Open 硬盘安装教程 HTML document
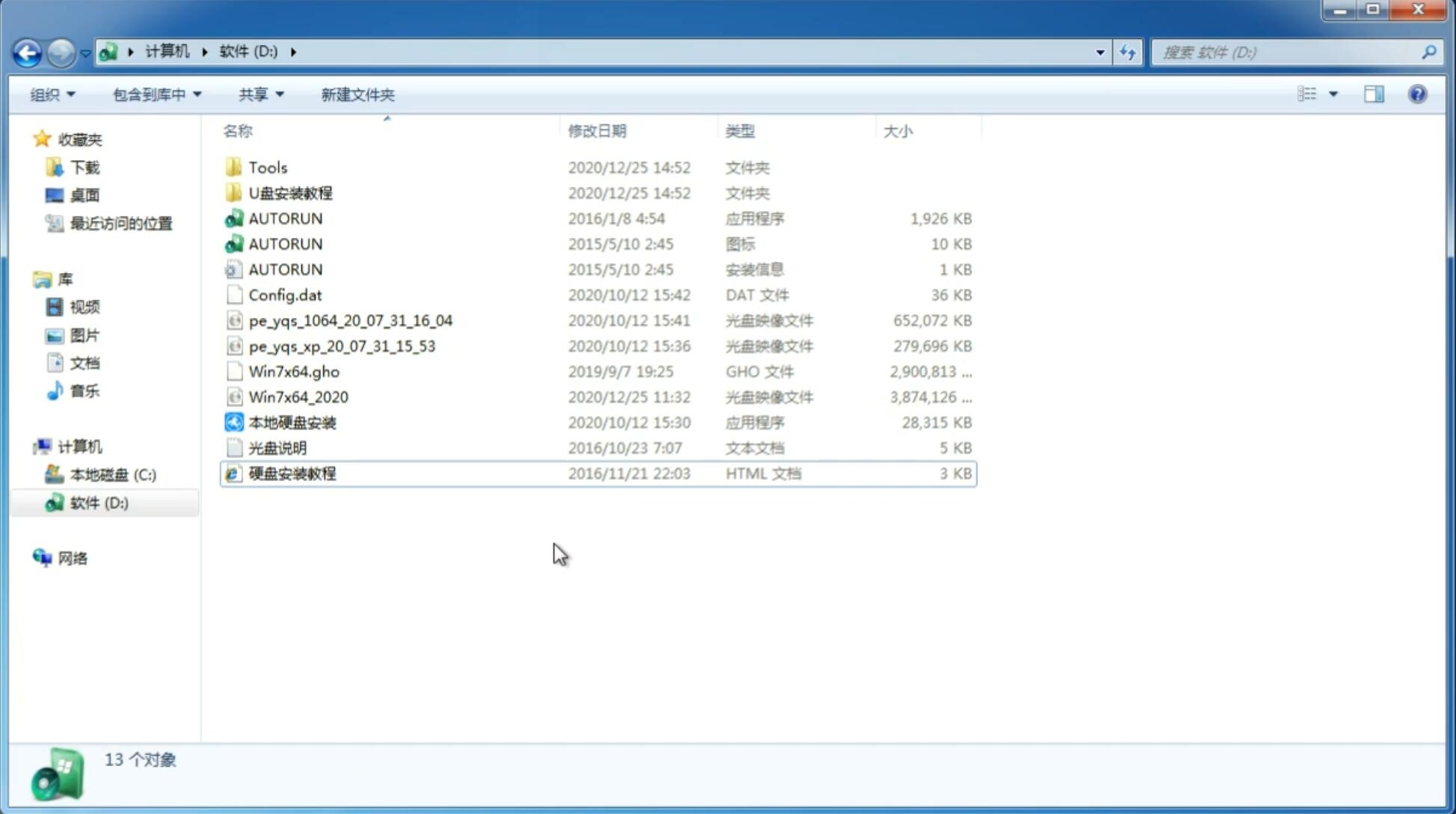The image size is (1456, 814). click(291, 473)
